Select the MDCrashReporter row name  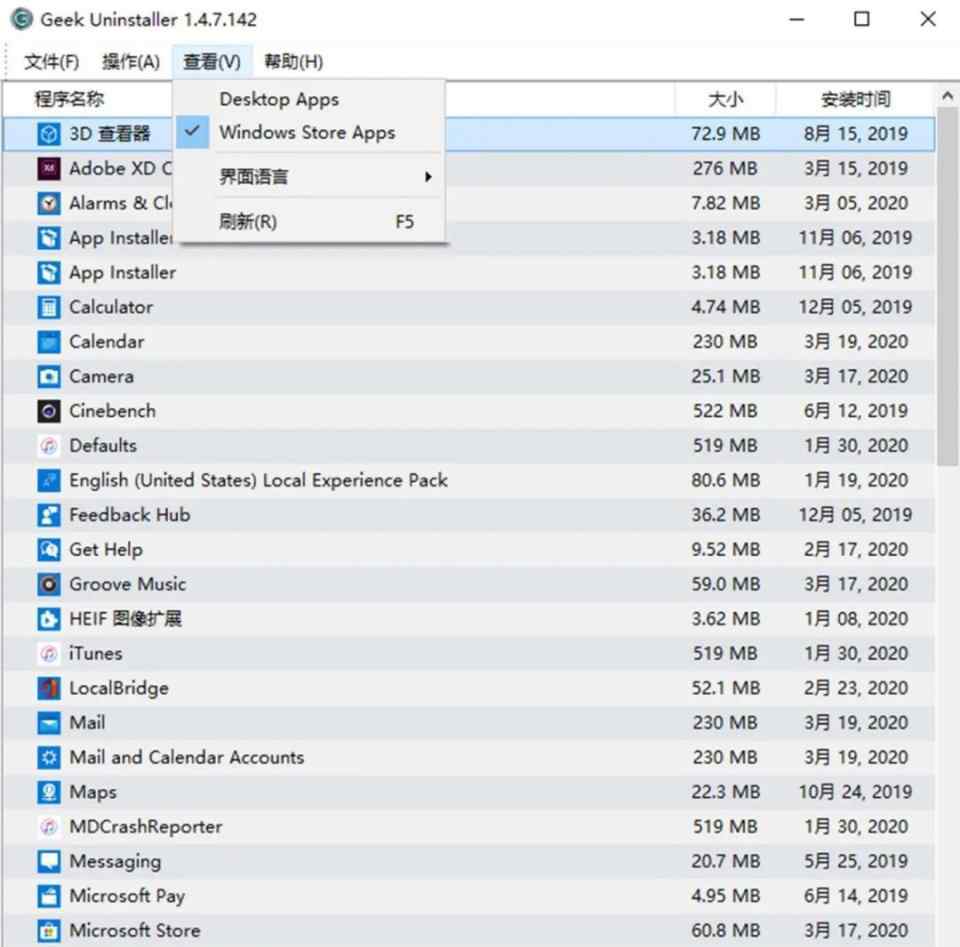146,826
